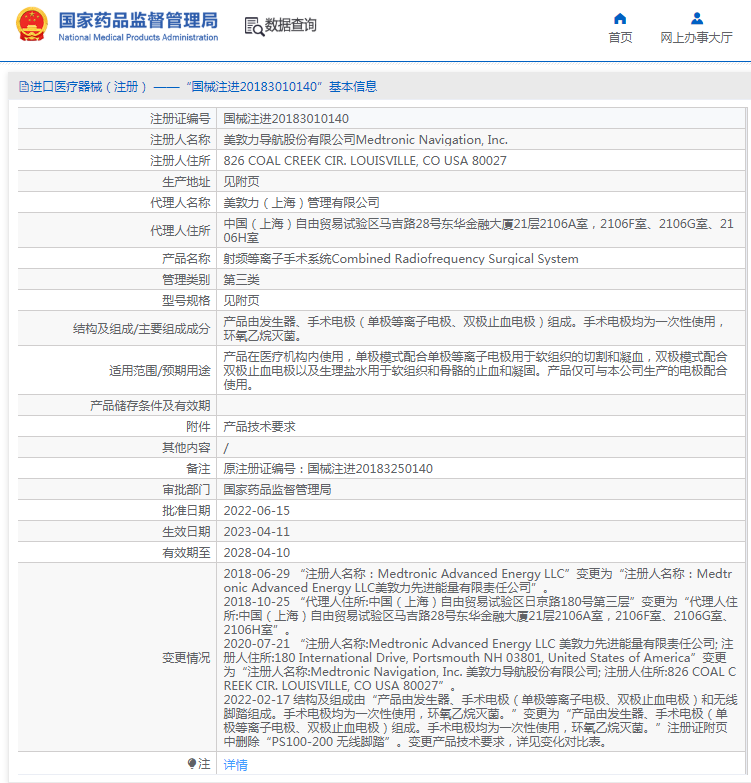751x783 pixels.
Task: Go to 首页 text link
Action: tap(620, 38)
